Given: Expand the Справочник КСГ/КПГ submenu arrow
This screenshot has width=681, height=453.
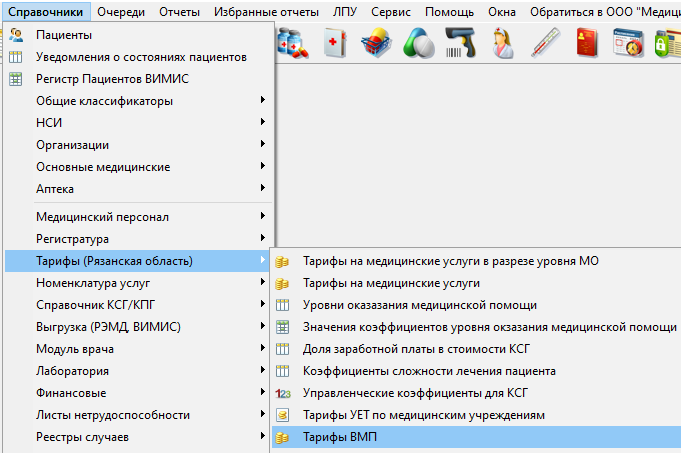Looking at the screenshot, I should (x=263, y=304).
